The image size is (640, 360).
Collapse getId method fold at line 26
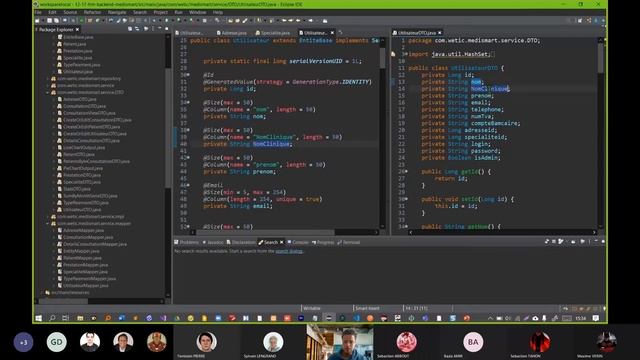406,171
